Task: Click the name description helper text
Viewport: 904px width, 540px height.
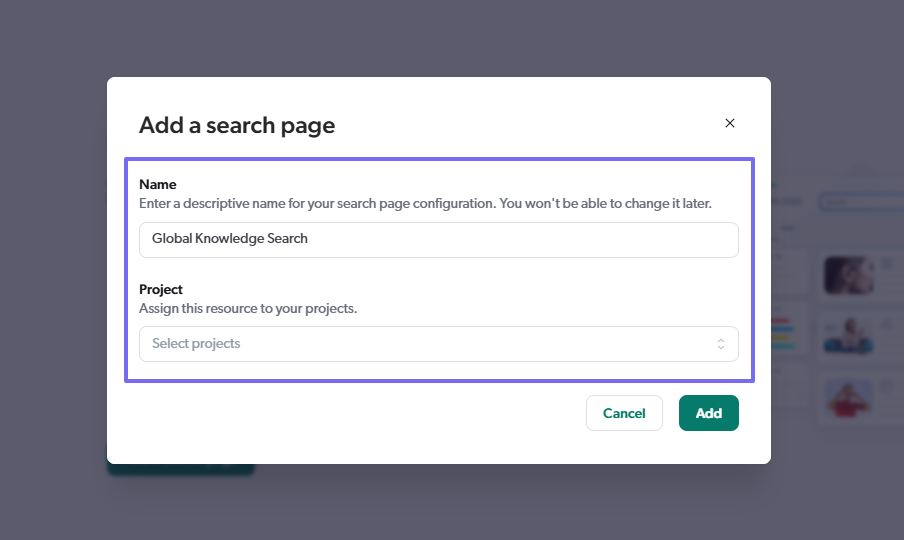Action: (x=425, y=203)
